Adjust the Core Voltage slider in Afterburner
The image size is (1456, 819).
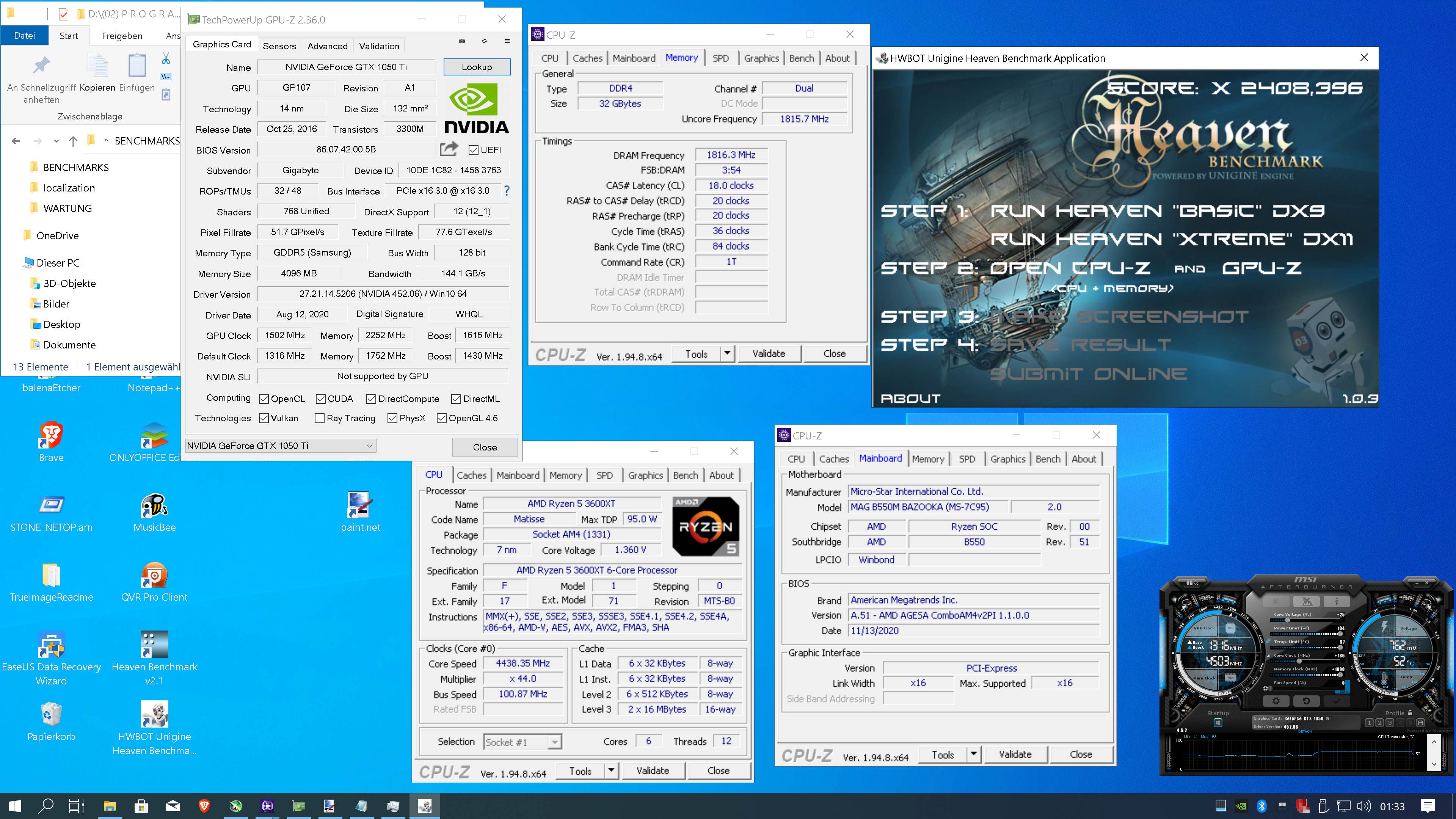coord(1305,621)
